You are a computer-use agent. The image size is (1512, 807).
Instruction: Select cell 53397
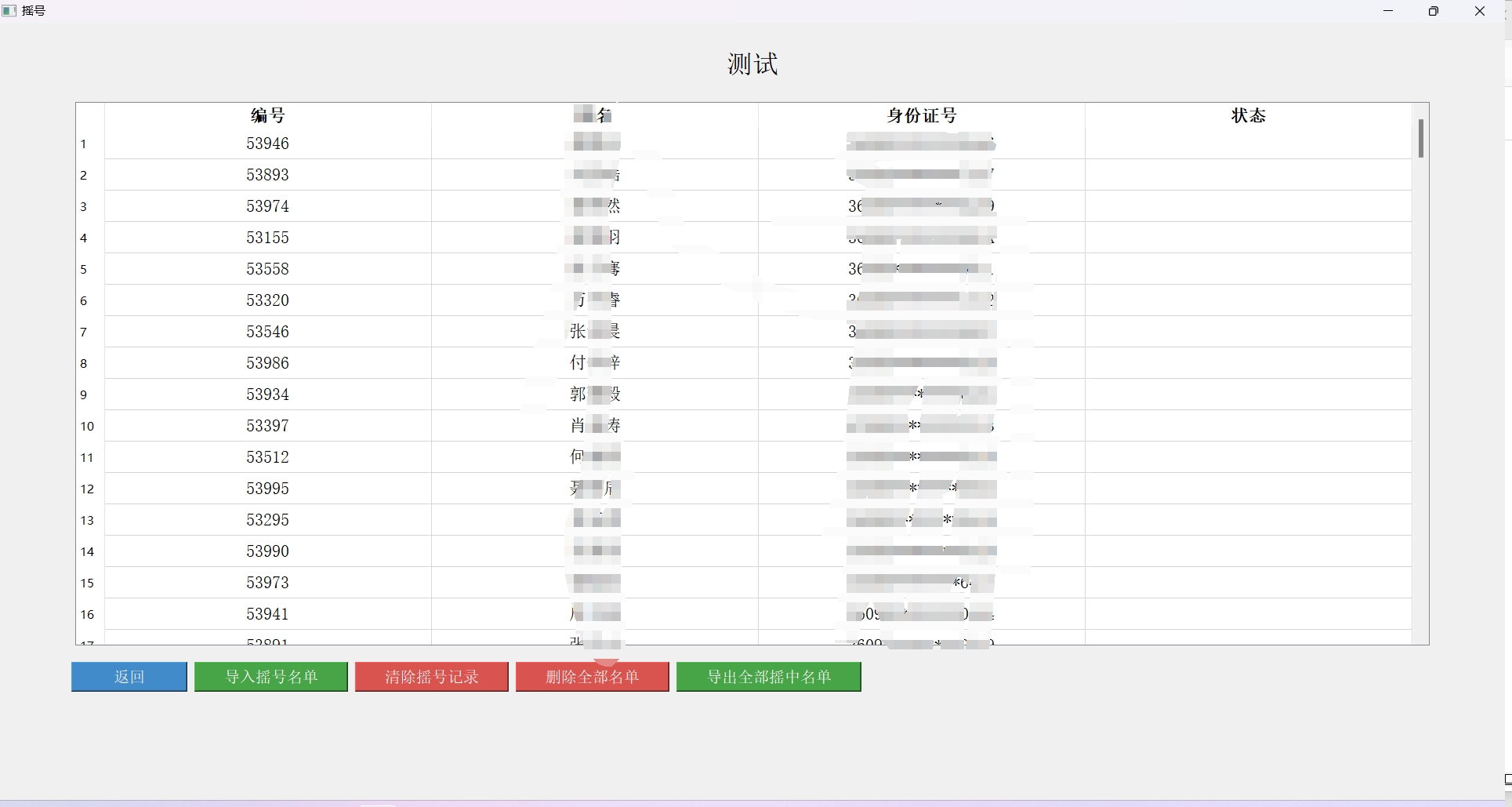tap(268, 426)
